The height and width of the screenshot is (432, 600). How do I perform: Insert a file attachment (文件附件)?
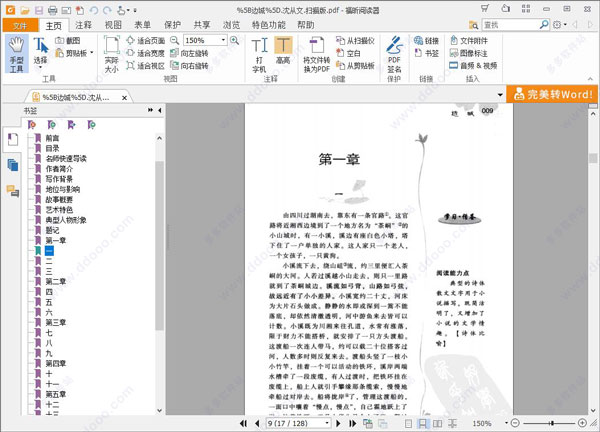[469, 41]
